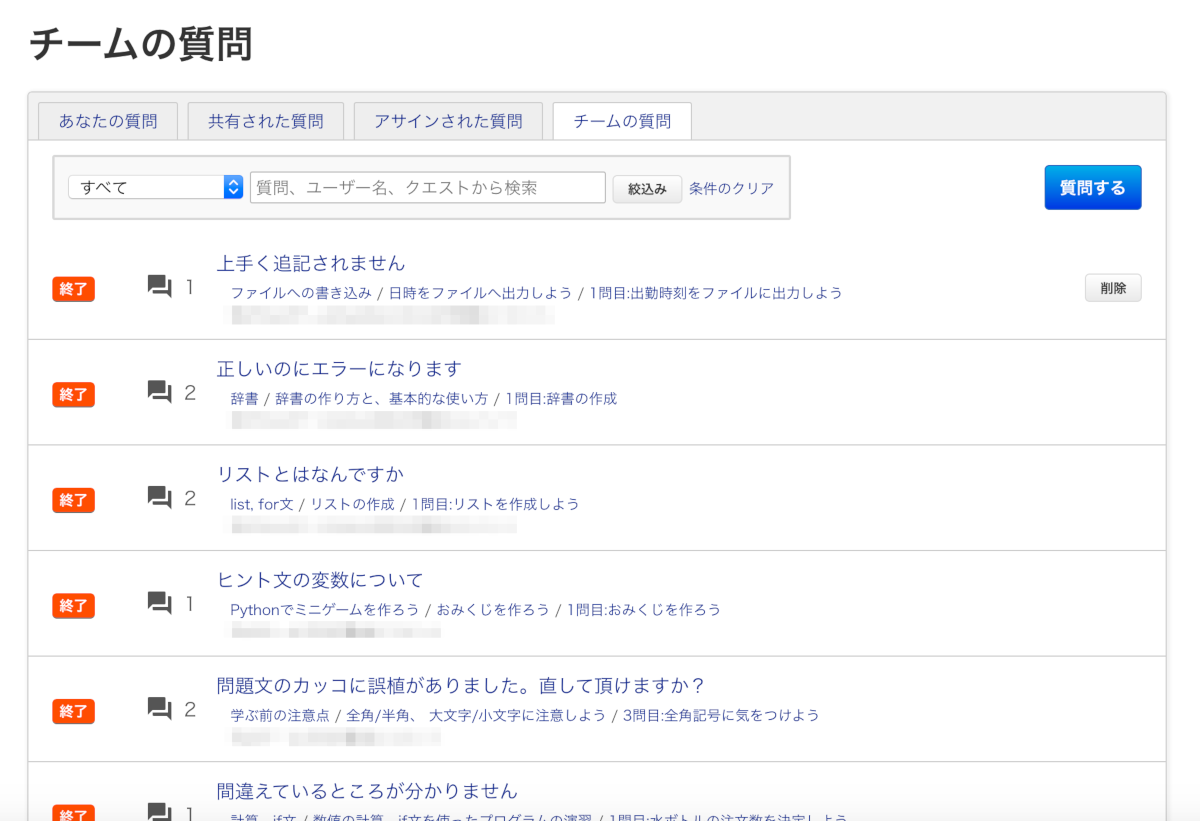
Task: Click 終了 badge on リストとはなんですか row
Action: tap(73, 500)
